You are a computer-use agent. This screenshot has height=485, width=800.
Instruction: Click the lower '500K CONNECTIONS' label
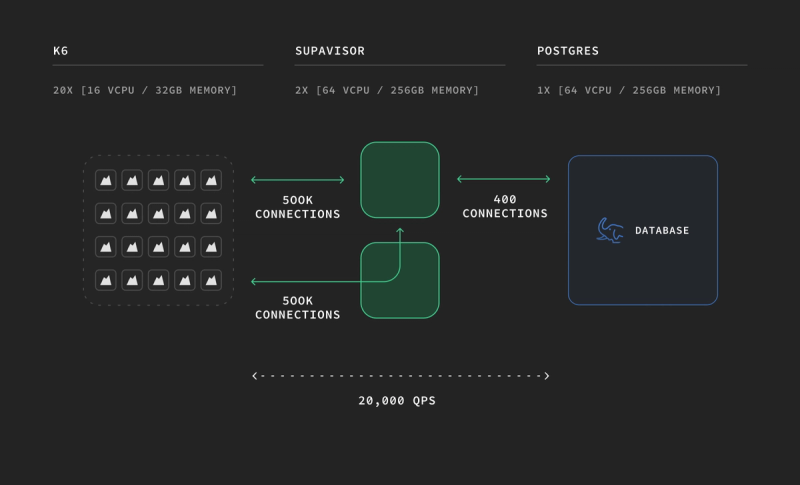(x=298, y=308)
